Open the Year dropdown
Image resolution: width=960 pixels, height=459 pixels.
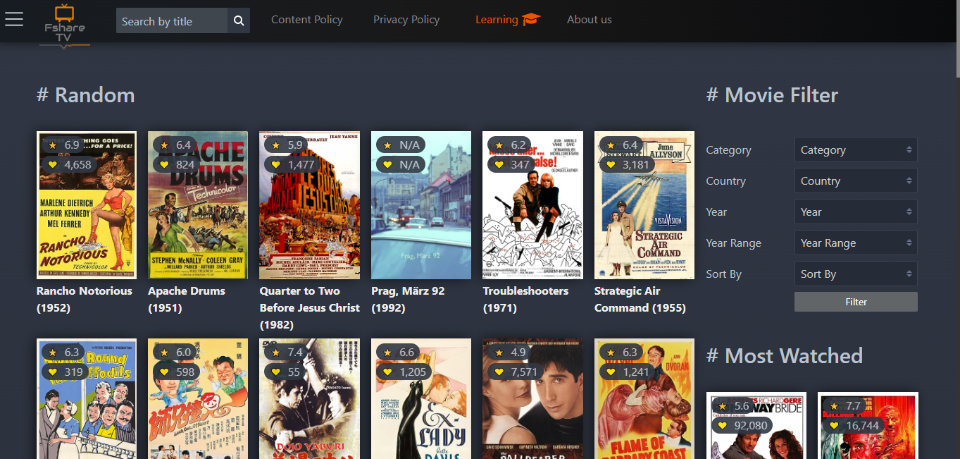pos(855,212)
